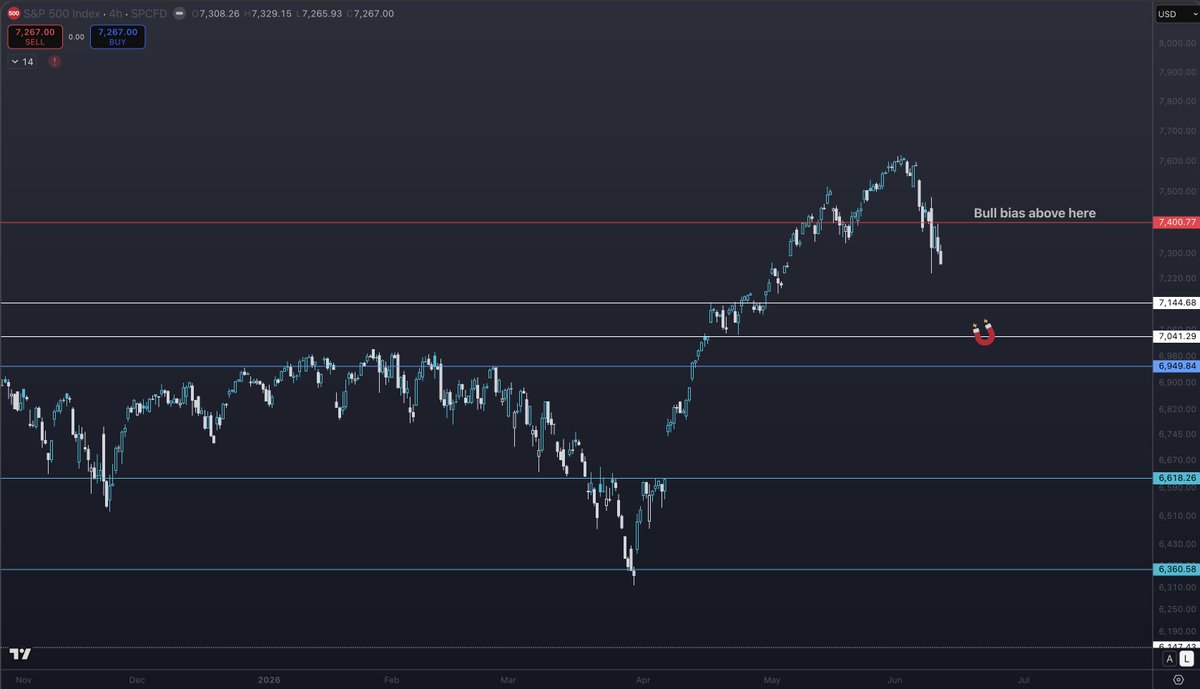Click the S&P 500 red symbol logo
The width and height of the screenshot is (1200, 689).
point(14,14)
